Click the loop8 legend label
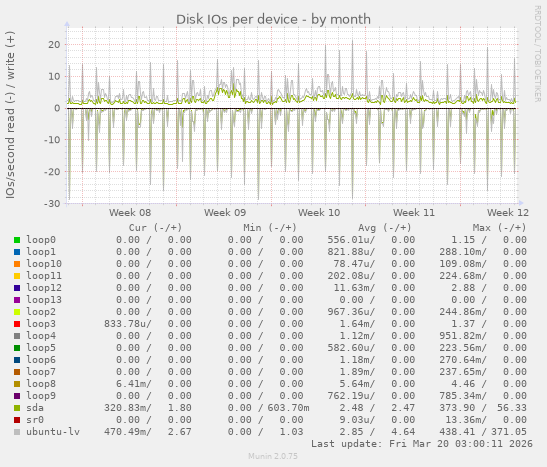Viewport: 547px width, 467px height. (41, 384)
